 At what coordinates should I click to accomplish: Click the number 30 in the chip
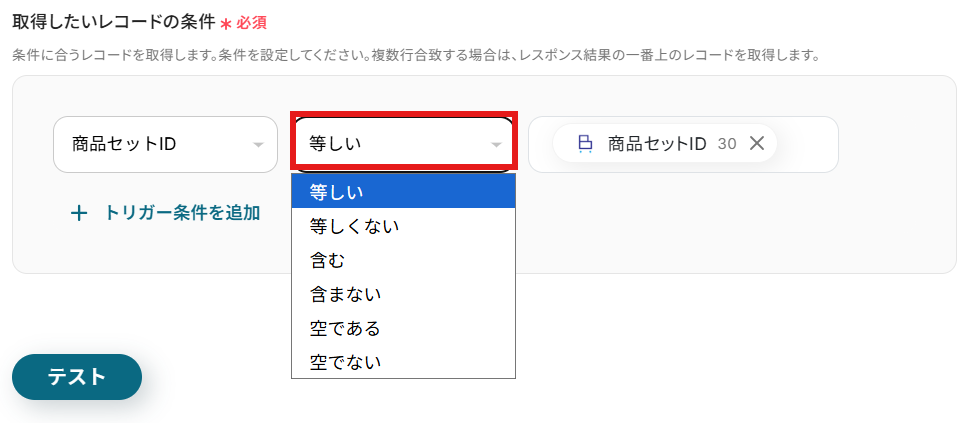pyautogui.click(x=727, y=144)
